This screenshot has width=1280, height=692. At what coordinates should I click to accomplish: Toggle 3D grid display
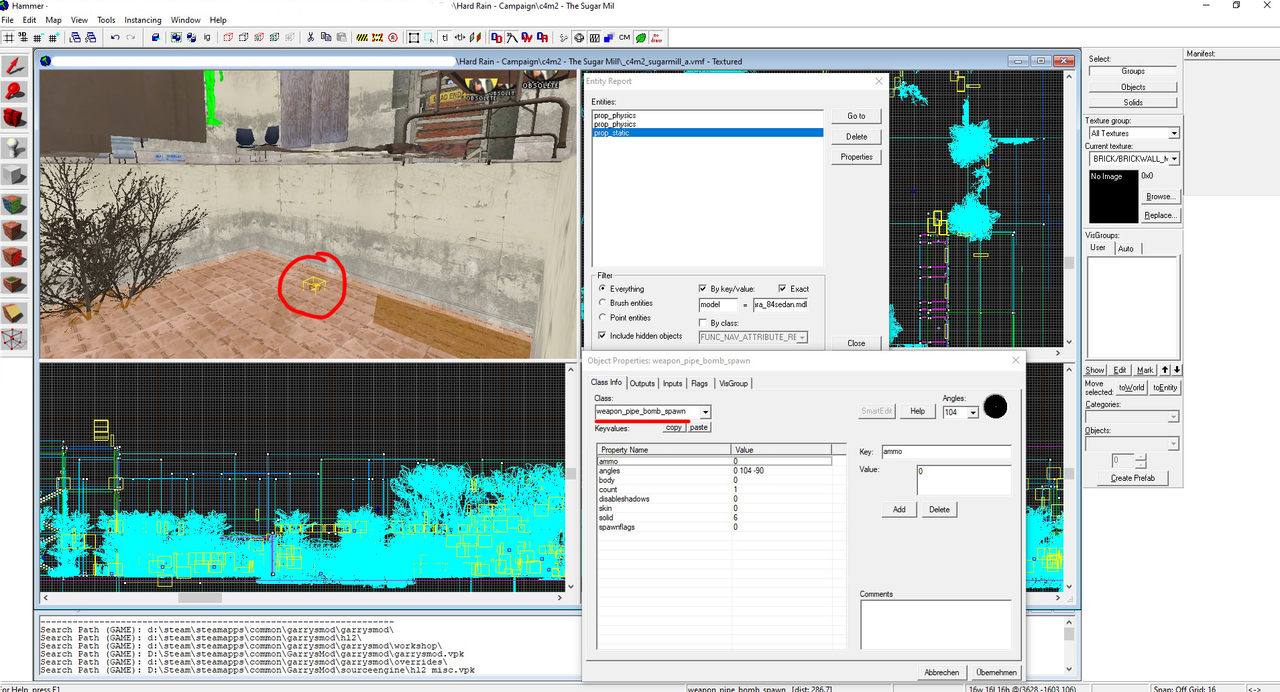click(x=23, y=37)
